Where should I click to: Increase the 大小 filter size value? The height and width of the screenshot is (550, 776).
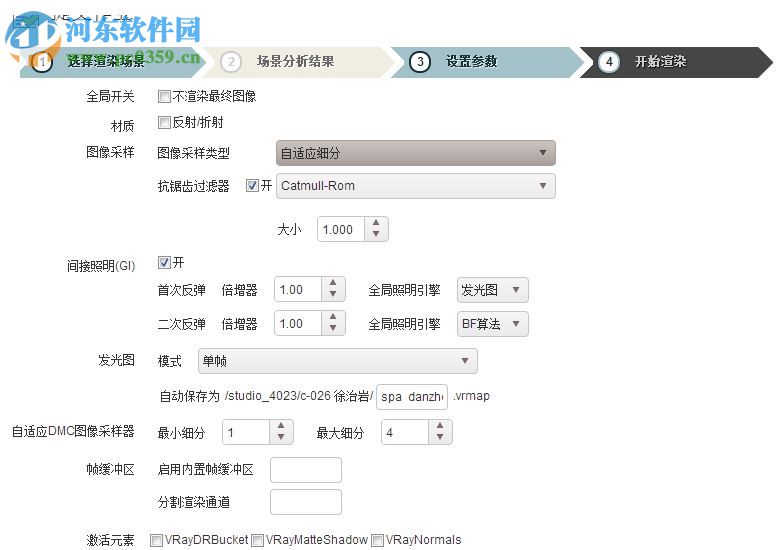coord(376,223)
